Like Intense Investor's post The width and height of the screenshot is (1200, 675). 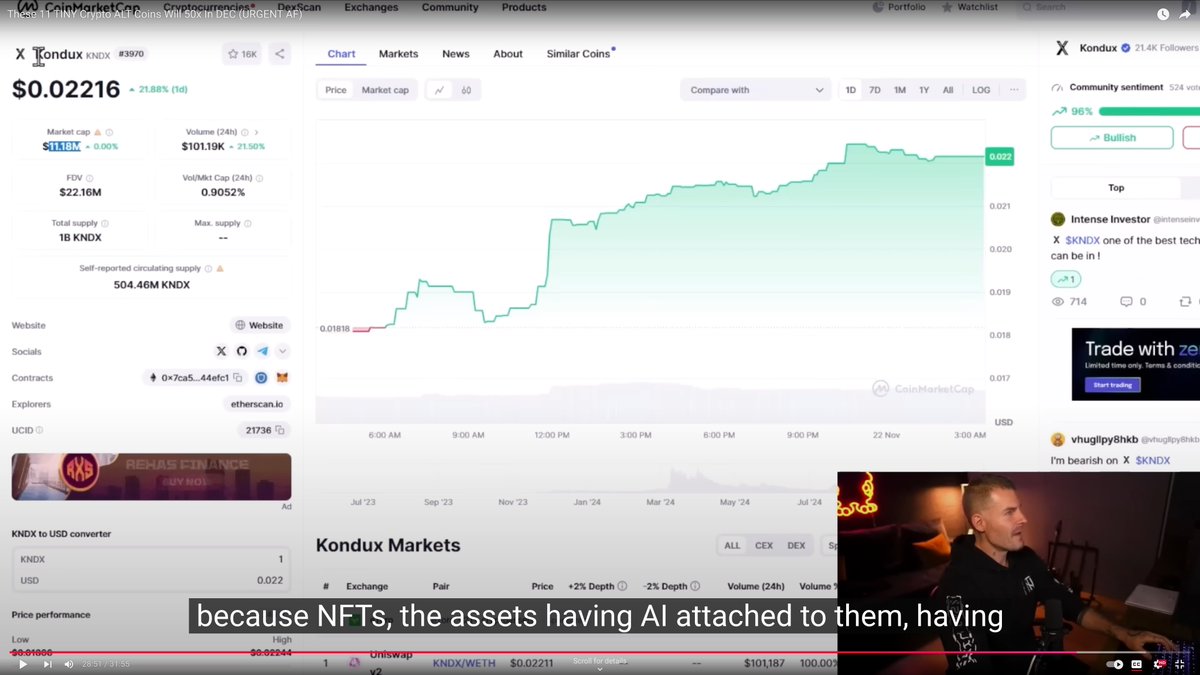click(1065, 279)
